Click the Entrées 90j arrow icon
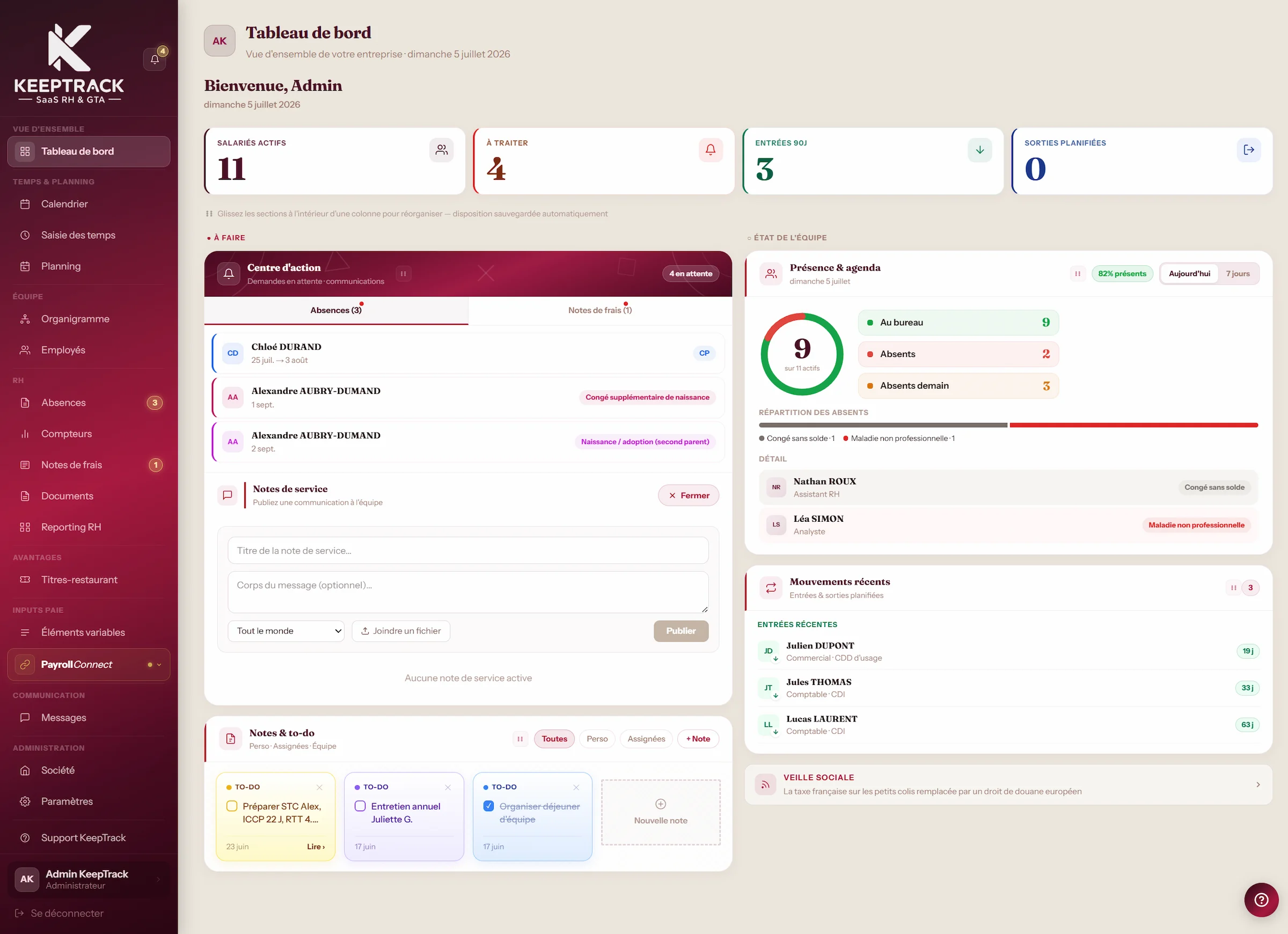The width and height of the screenshot is (1288, 934). click(x=979, y=150)
